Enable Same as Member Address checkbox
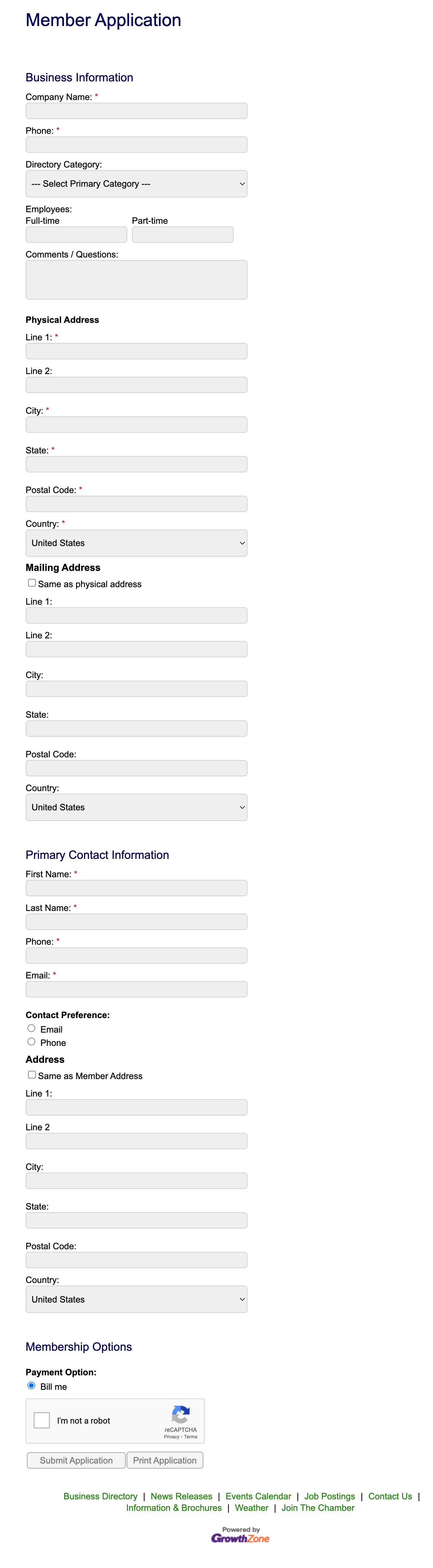The image size is (433, 1568). pyautogui.click(x=32, y=1074)
